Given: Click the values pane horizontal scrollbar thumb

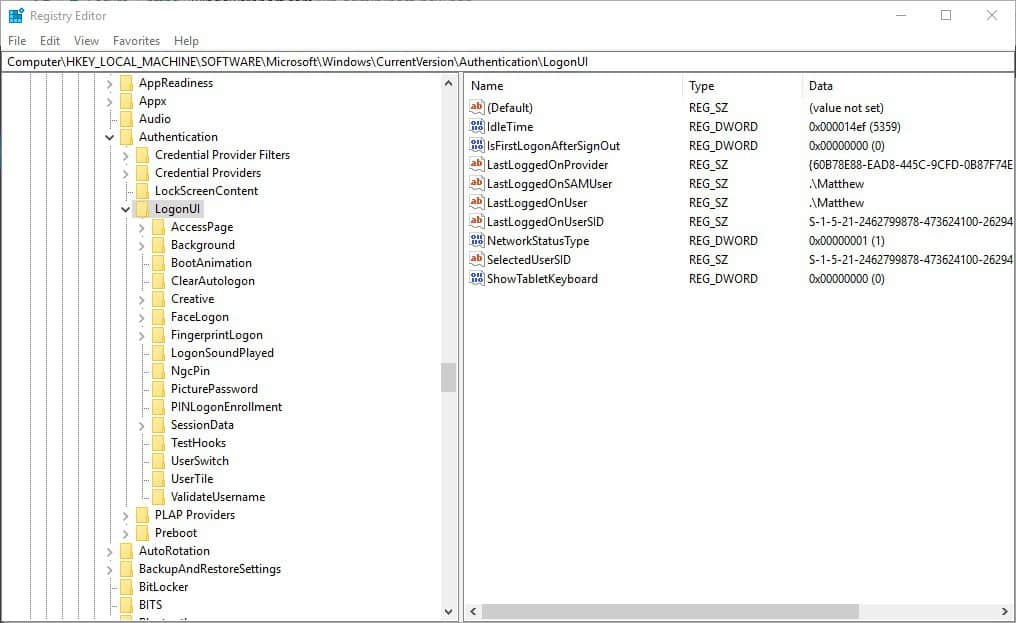Looking at the screenshot, I should pos(671,611).
